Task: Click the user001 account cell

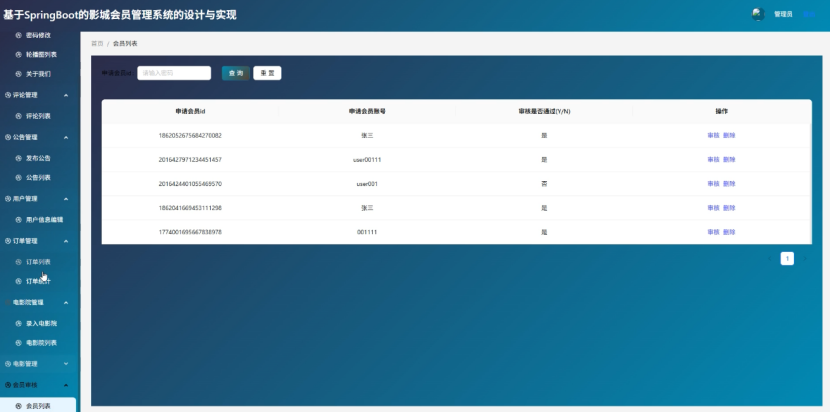Action: tap(367, 184)
